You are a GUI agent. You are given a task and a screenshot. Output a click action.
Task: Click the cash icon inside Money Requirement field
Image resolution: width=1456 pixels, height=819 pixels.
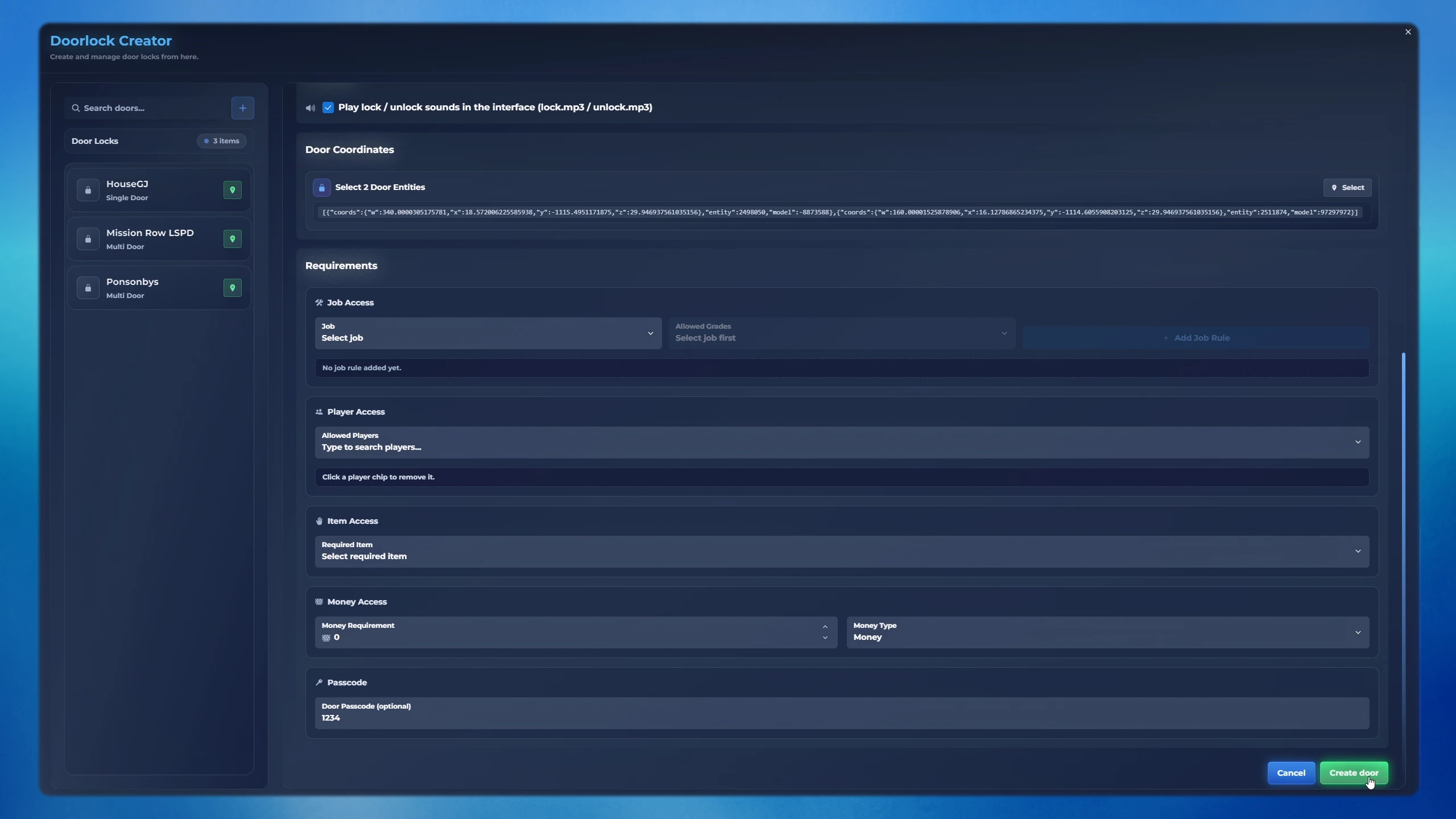[x=326, y=638]
